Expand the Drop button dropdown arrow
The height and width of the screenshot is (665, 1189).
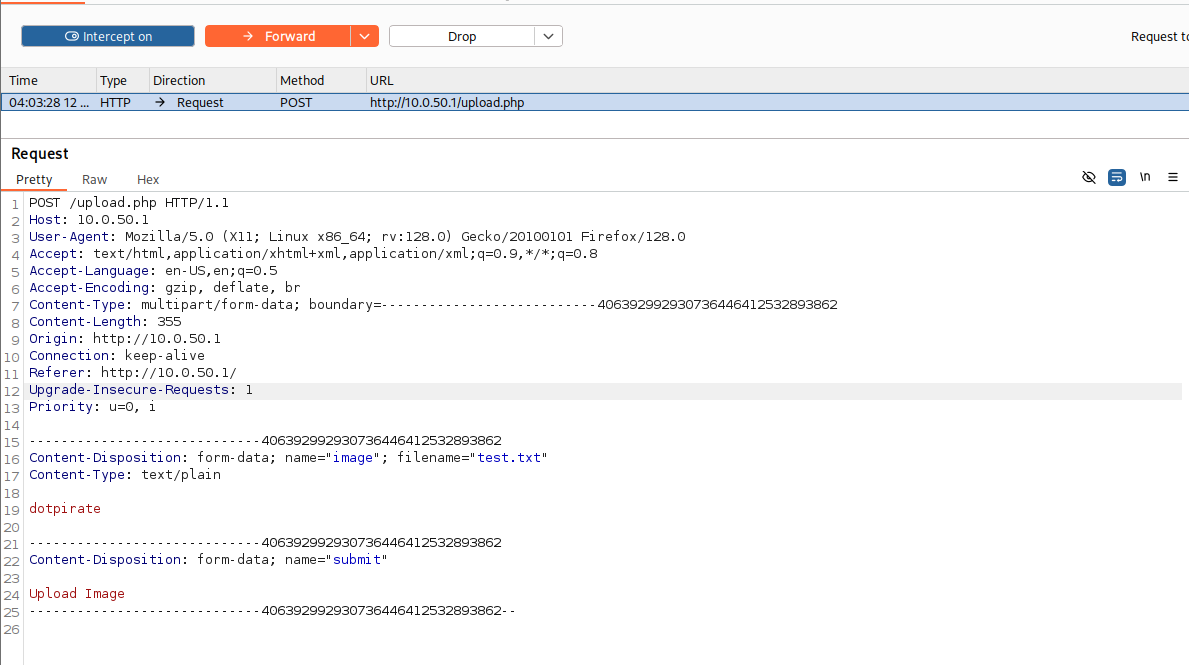click(548, 36)
